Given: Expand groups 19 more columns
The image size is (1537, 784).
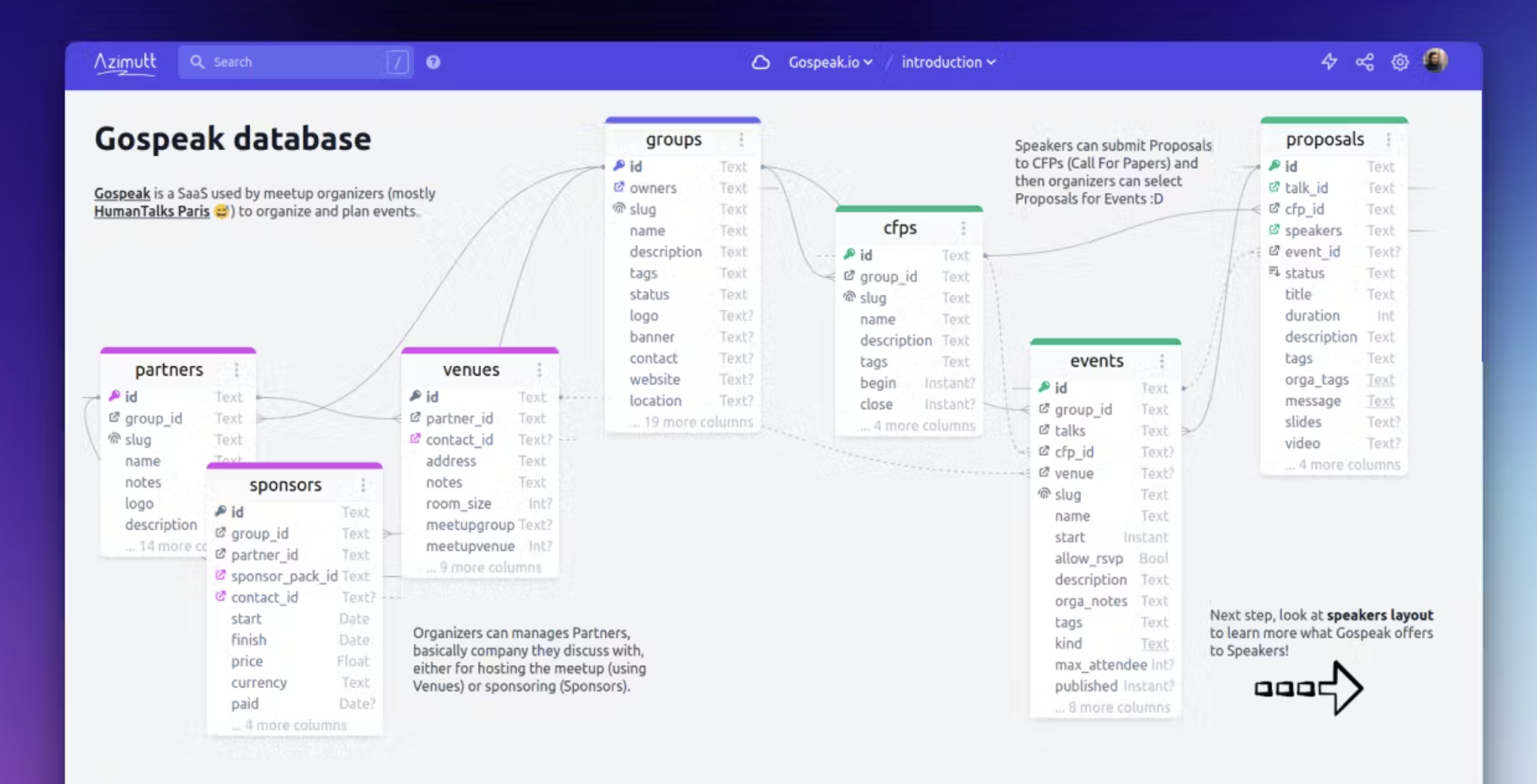Looking at the screenshot, I should tap(691, 422).
